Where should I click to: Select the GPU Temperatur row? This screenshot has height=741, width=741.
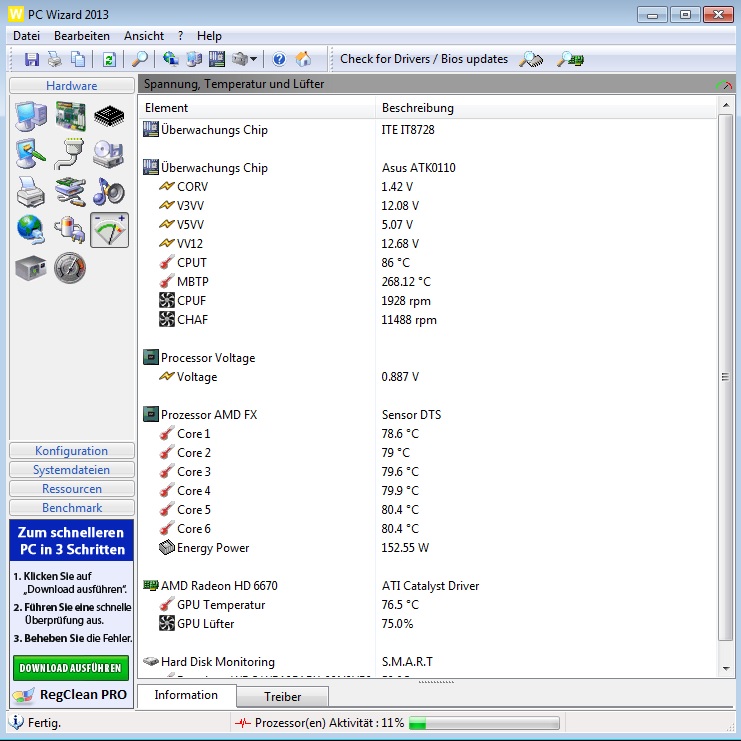pyautogui.click(x=428, y=605)
